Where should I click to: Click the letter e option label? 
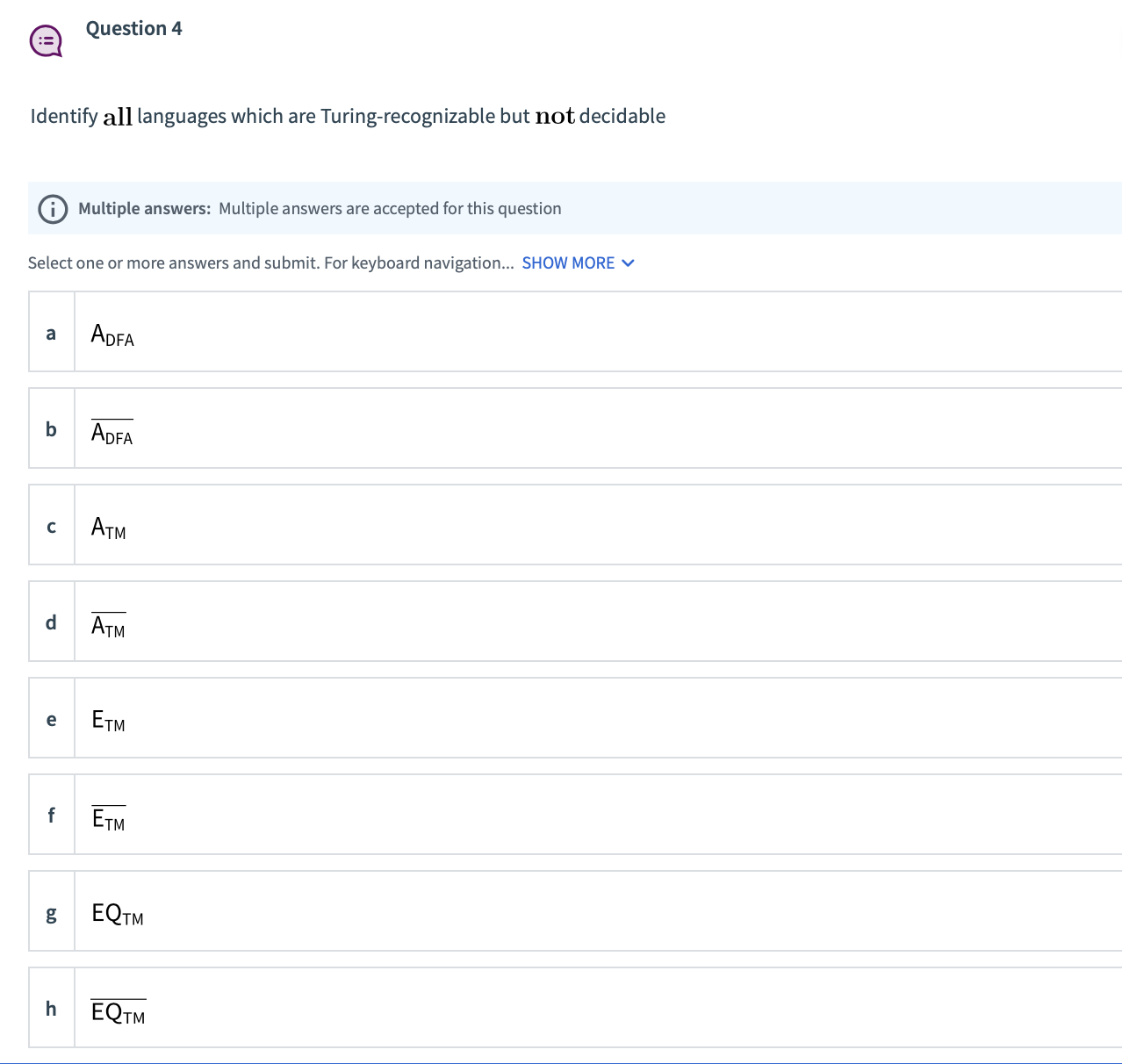pos(51,720)
